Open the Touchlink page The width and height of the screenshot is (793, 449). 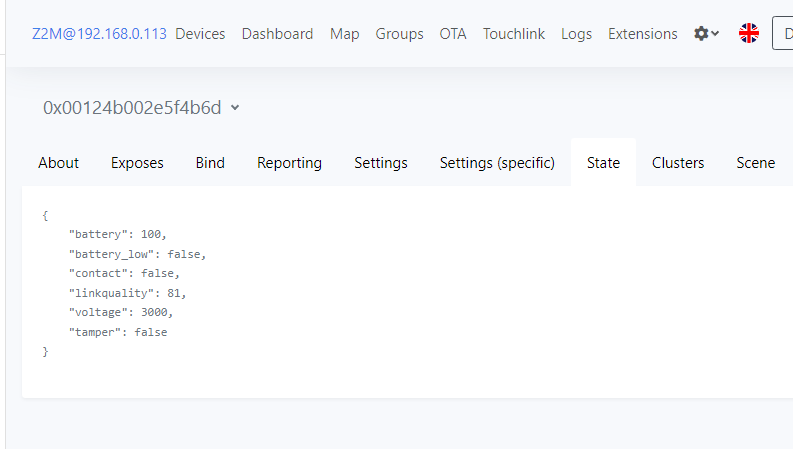tap(514, 34)
